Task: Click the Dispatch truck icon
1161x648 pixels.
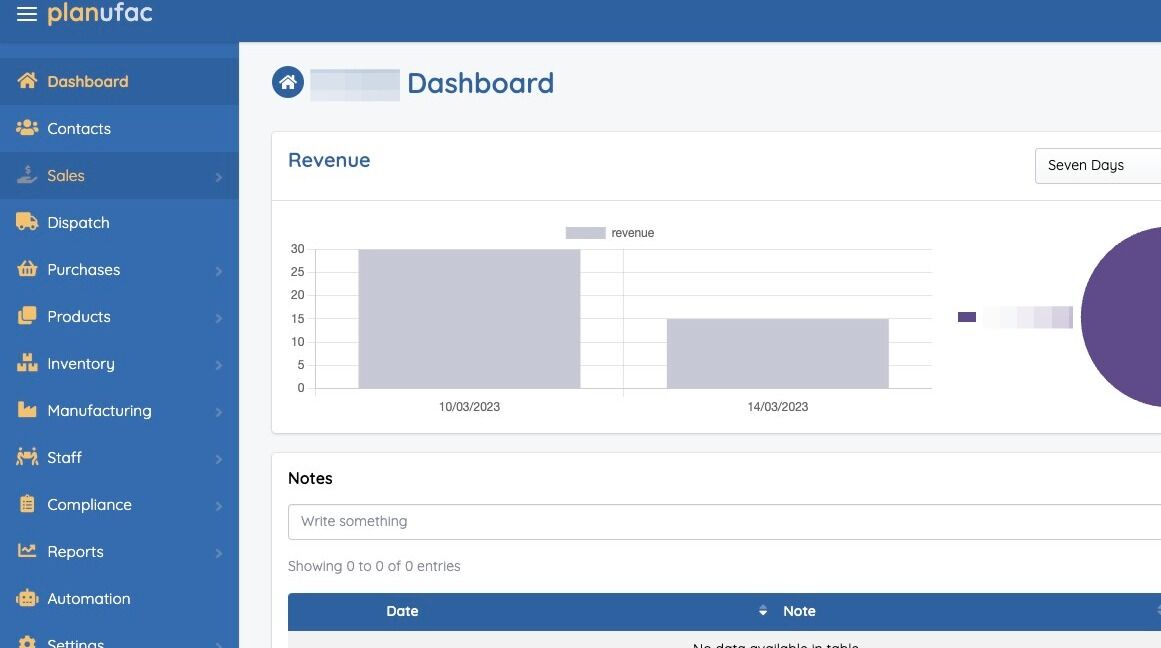Action: coord(27,222)
